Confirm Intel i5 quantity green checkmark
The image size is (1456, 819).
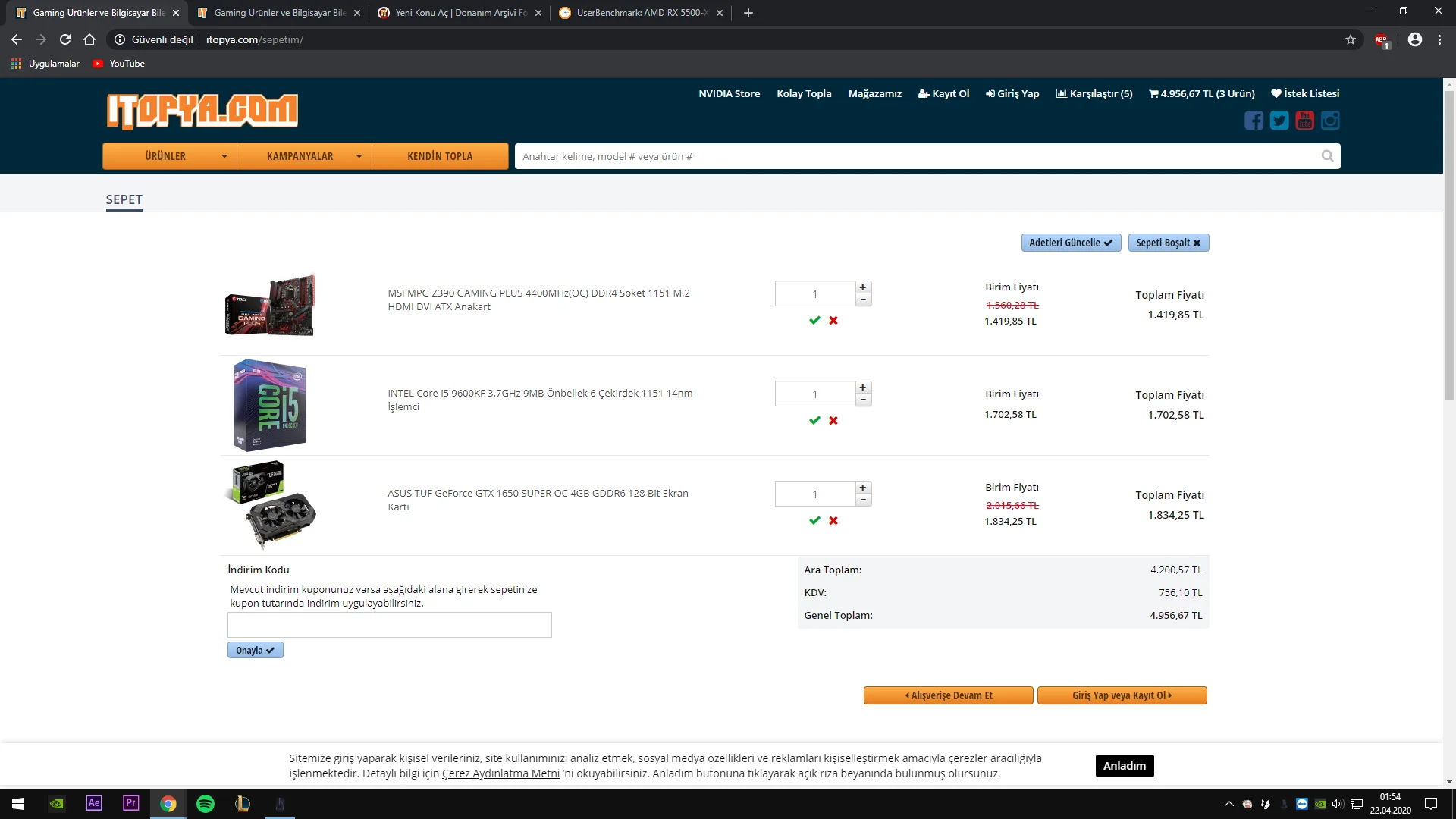coord(814,421)
